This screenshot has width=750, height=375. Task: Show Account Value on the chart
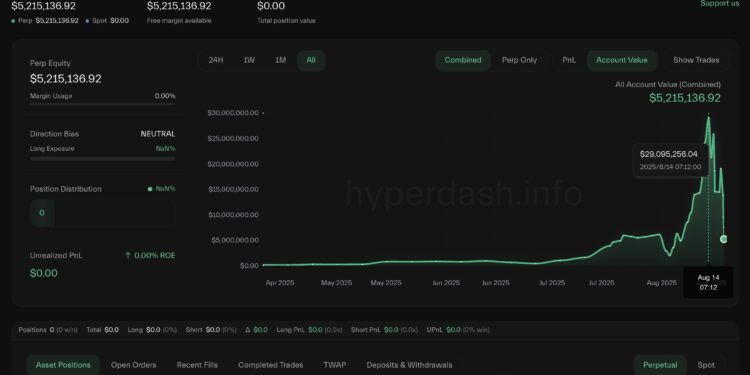(621, 60)
